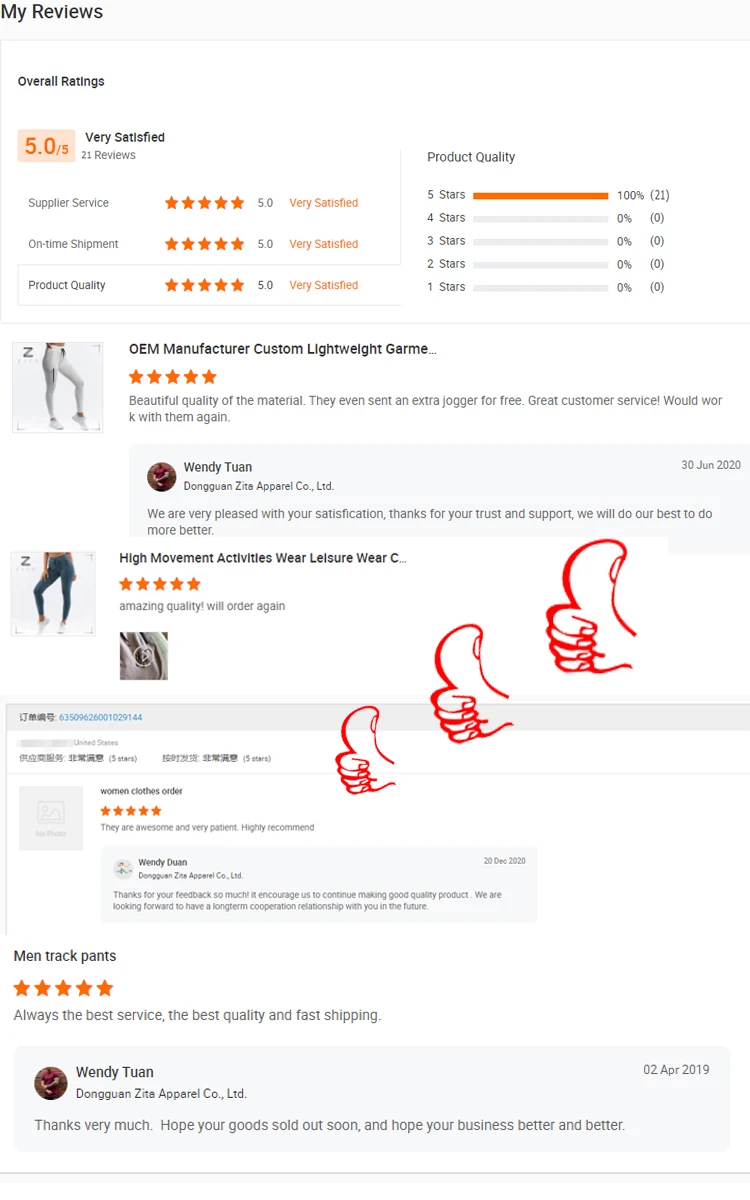Select the Product Quality rating row
This screenshot has width=750, height=1200.
pyautogui.click(x=209, y=285)
